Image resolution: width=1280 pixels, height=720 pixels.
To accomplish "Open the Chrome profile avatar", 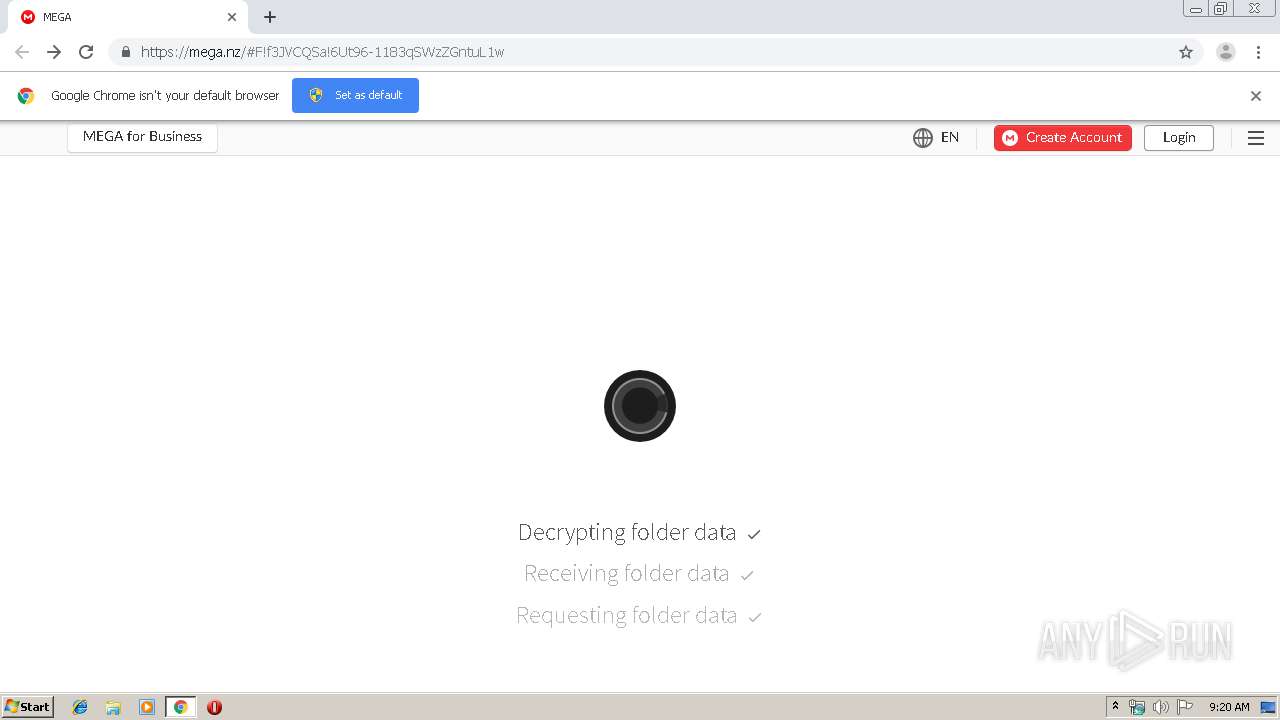I will 1226,52.
